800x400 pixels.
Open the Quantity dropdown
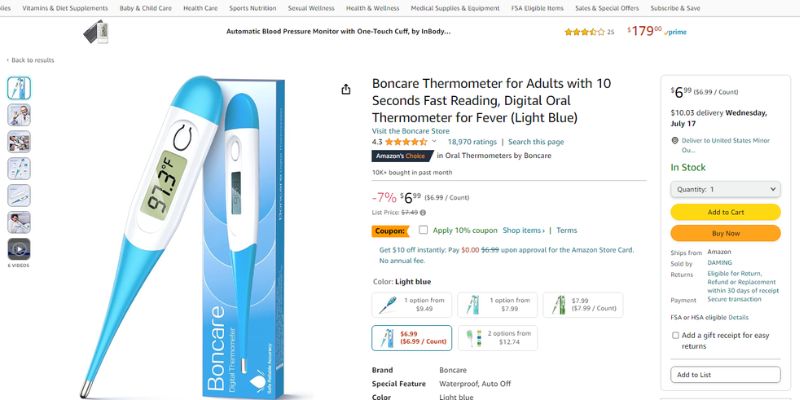tap(725, 189)
